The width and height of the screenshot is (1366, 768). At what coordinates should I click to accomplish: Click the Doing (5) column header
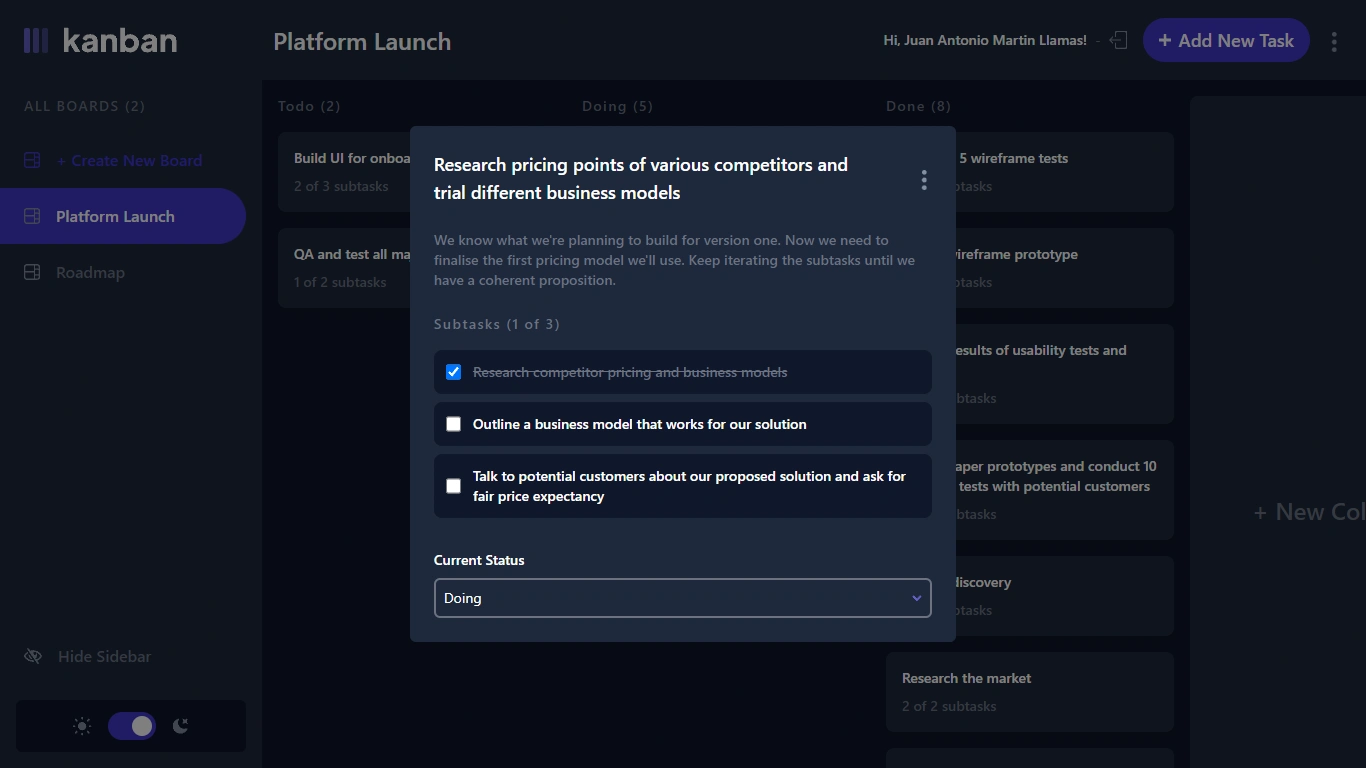[617, 106]
